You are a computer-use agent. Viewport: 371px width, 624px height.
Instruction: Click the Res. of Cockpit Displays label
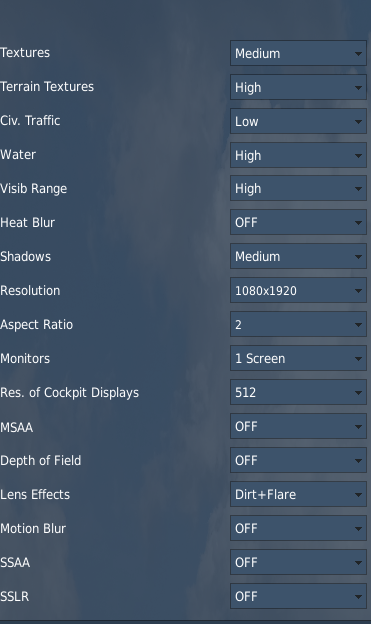coord(70,393)
